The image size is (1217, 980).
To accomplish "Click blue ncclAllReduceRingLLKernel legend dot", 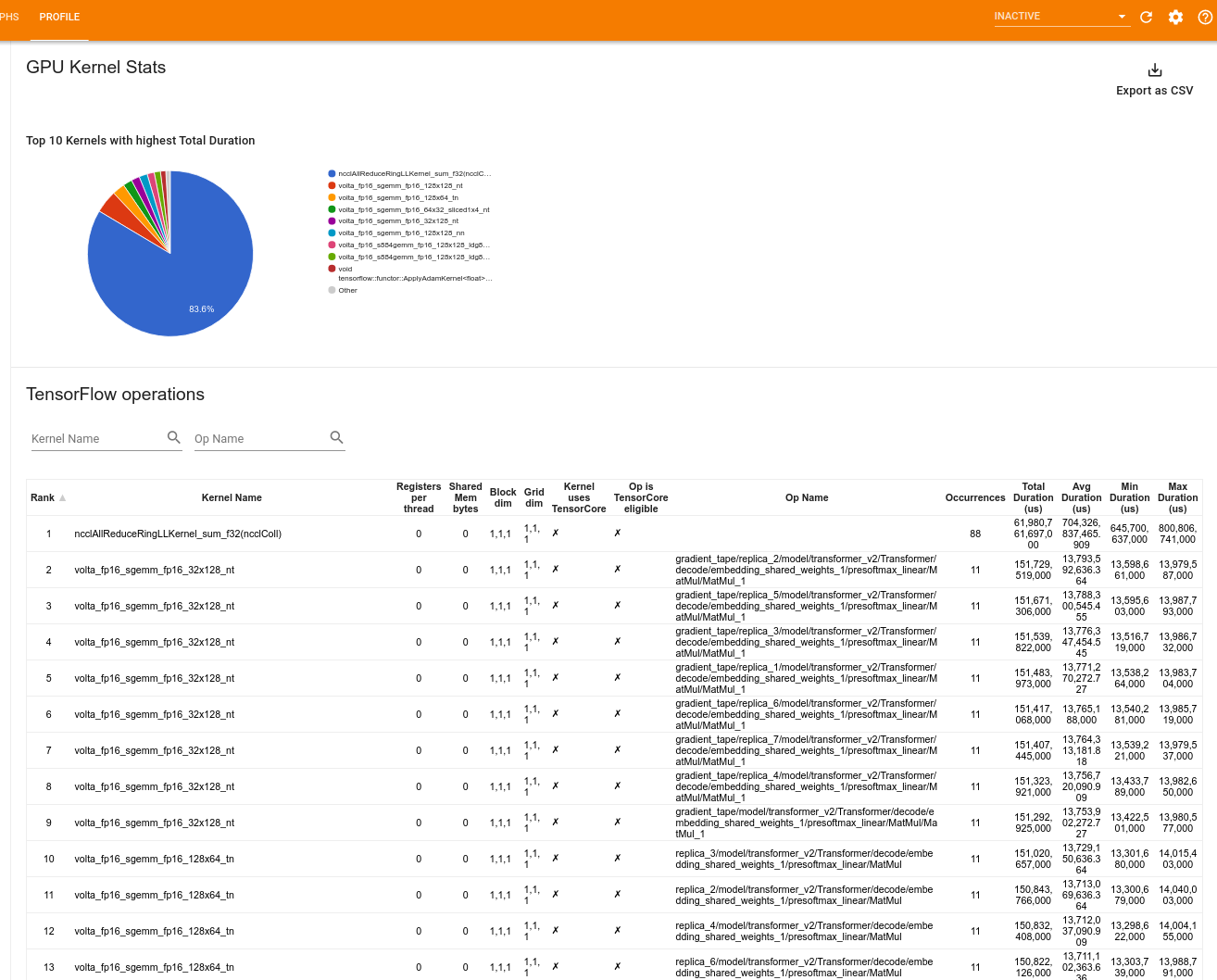I will (332, 174).
